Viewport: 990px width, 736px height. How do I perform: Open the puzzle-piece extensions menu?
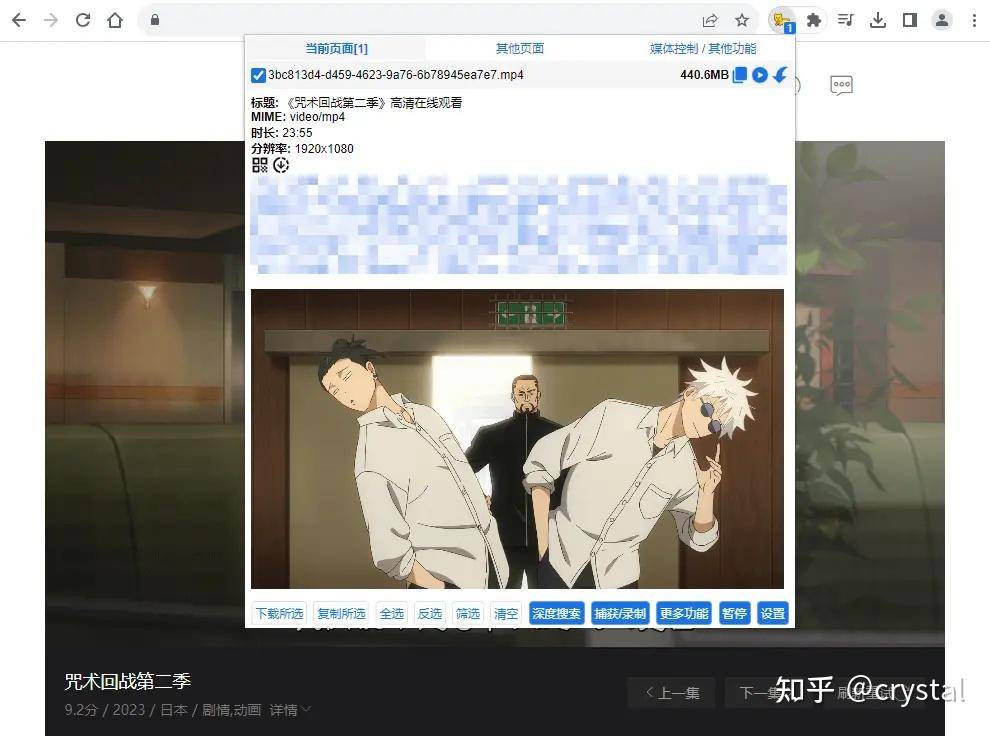pyautogui.click(x=814, y=20)
